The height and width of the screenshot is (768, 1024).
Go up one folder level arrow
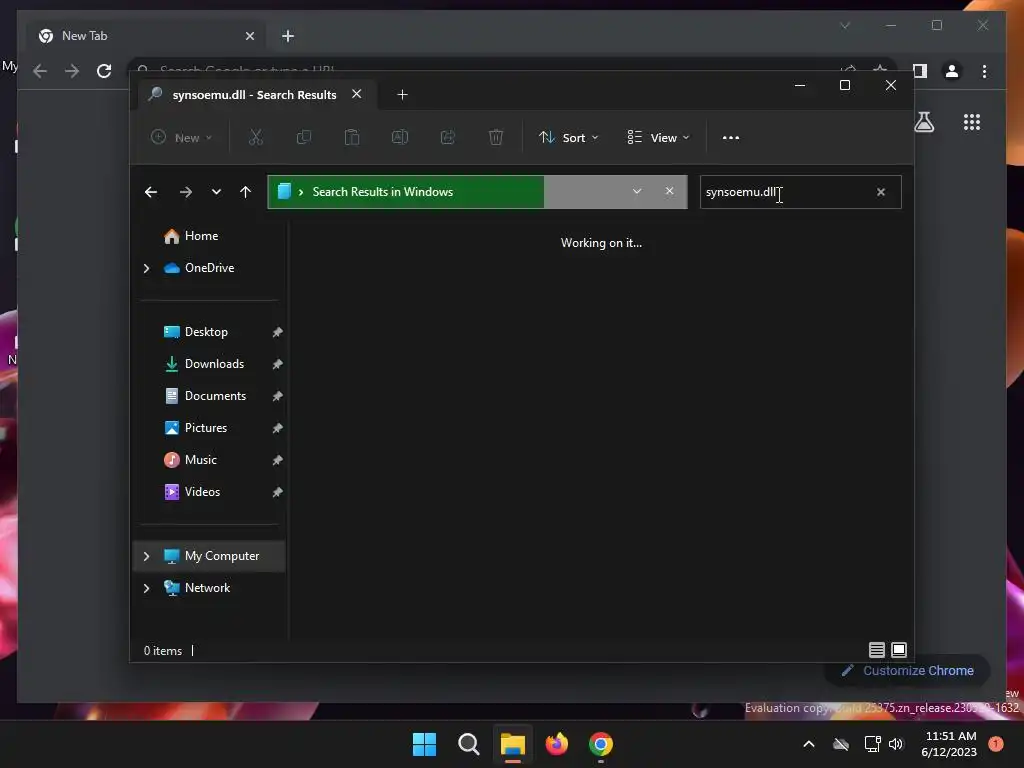246,192
